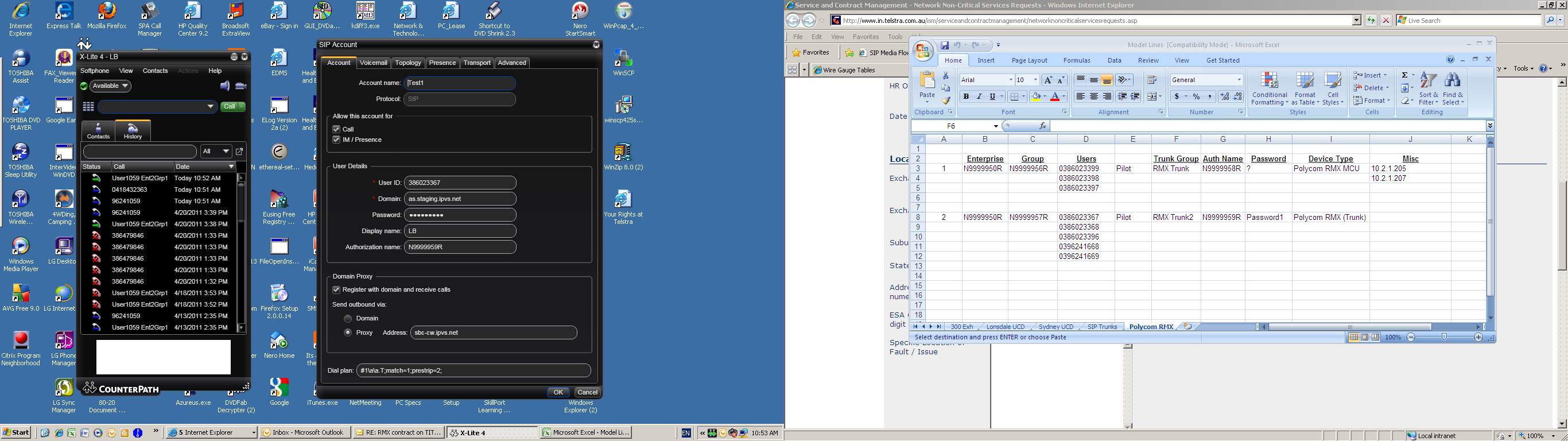Image resolution: width=1568 pixels, height=441 pixels.
Task: Click Increase Font Size icon in Excel
Action: coord(1047,80)
